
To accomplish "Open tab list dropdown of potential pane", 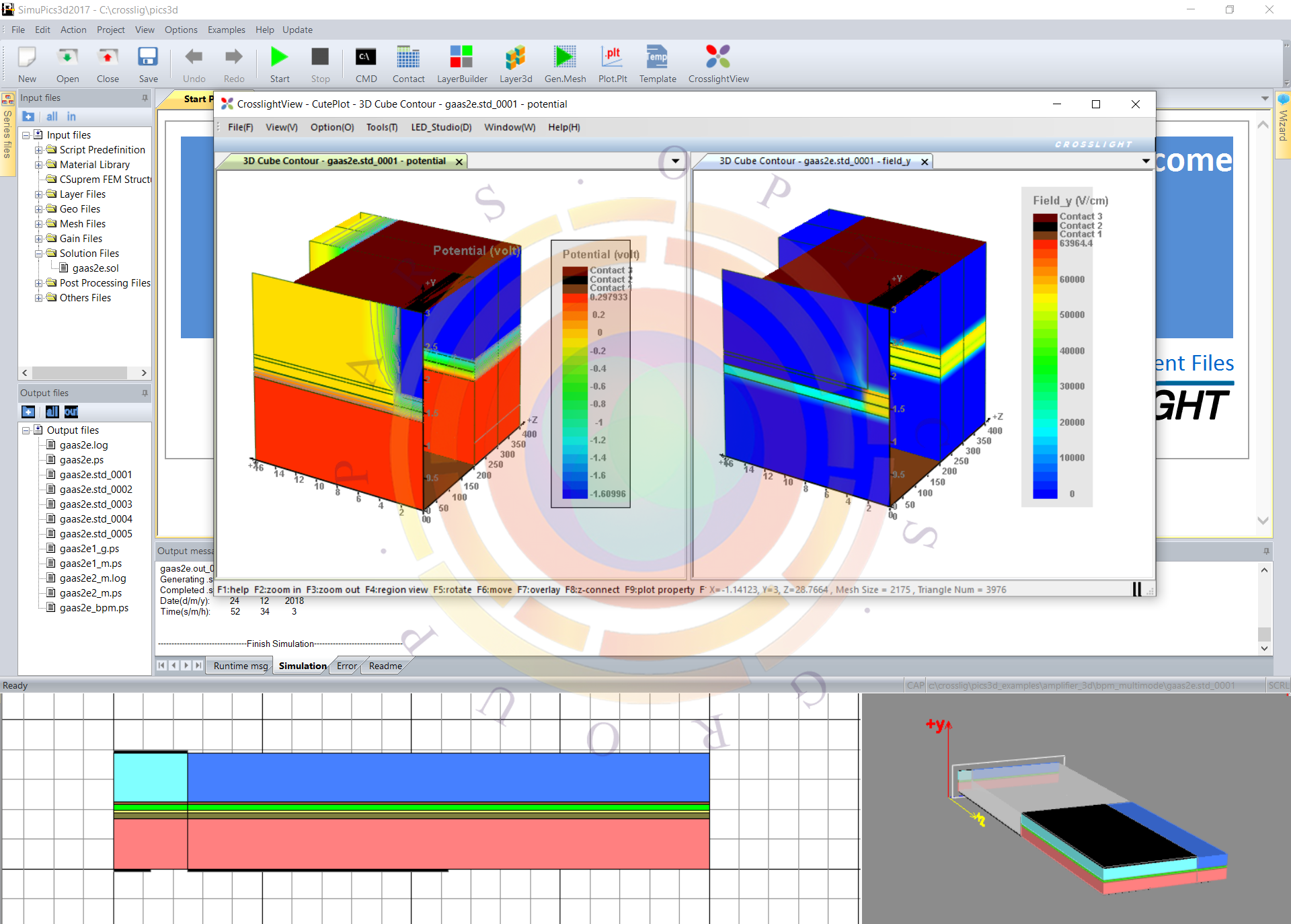I will point(676,161).
